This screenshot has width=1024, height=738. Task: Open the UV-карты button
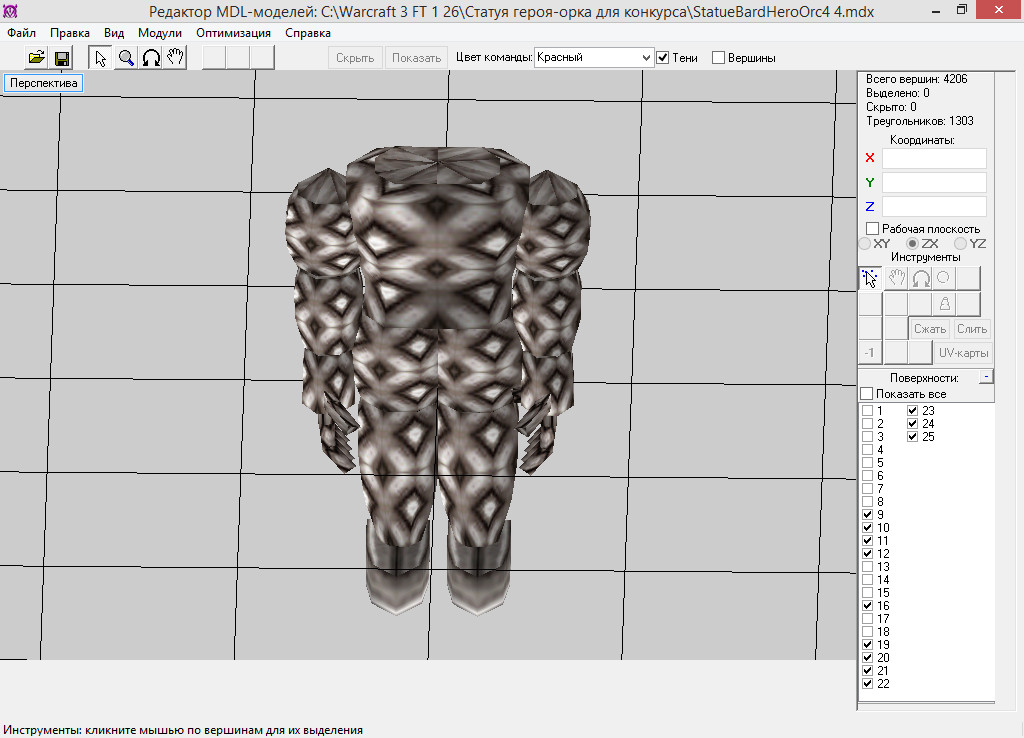pyautogui.click(x=963, y=353)
